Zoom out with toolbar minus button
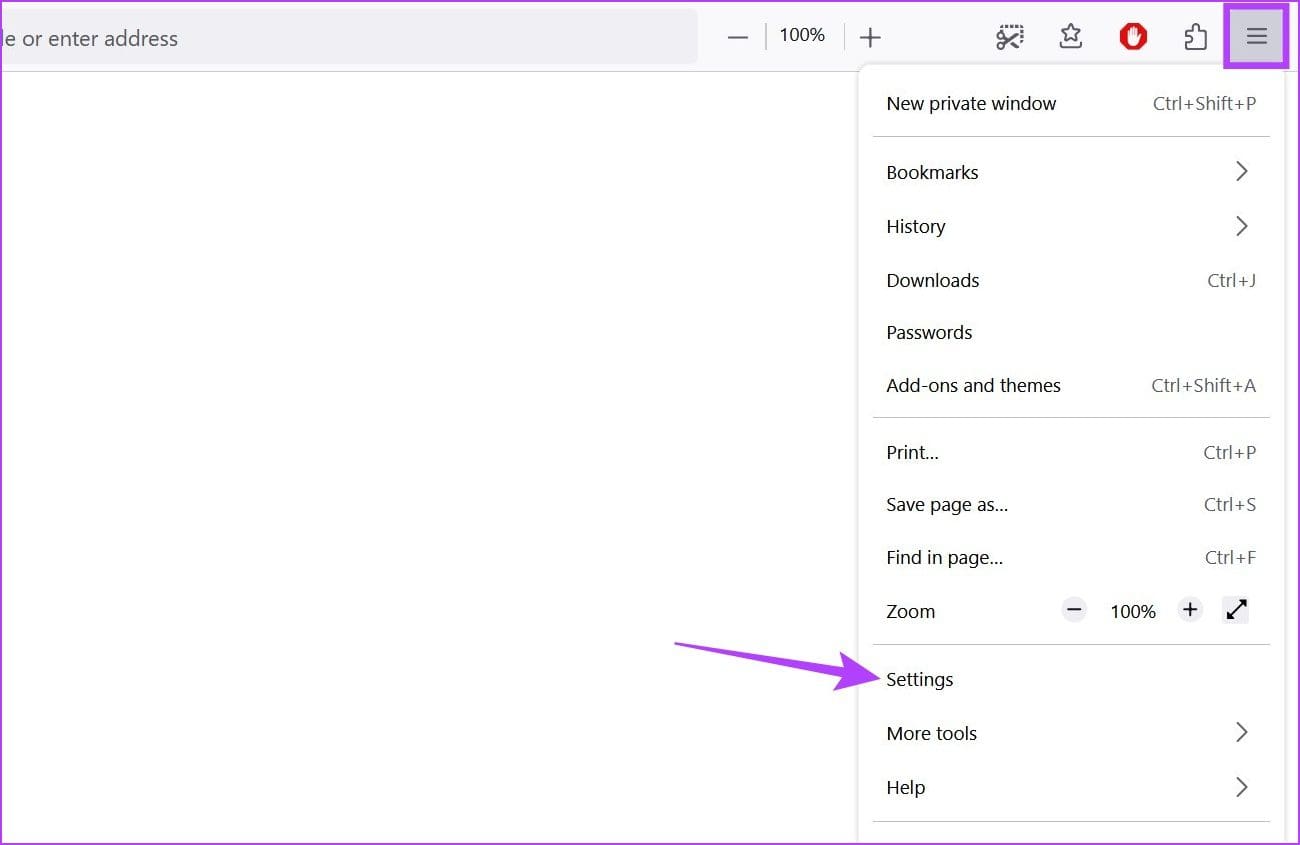1300x845 pixels. [738, 38]
